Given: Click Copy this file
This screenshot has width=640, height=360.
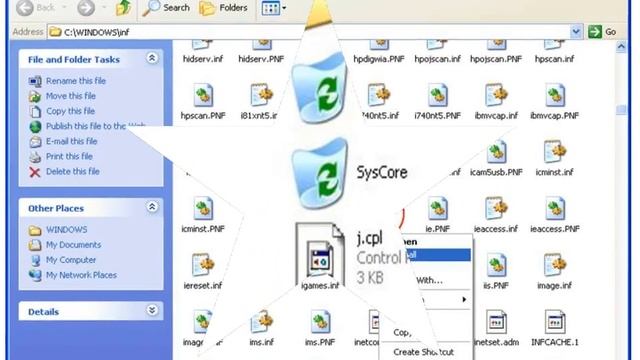Looking at the screenshot, I should pyautogui.click(x=70, y=111).
